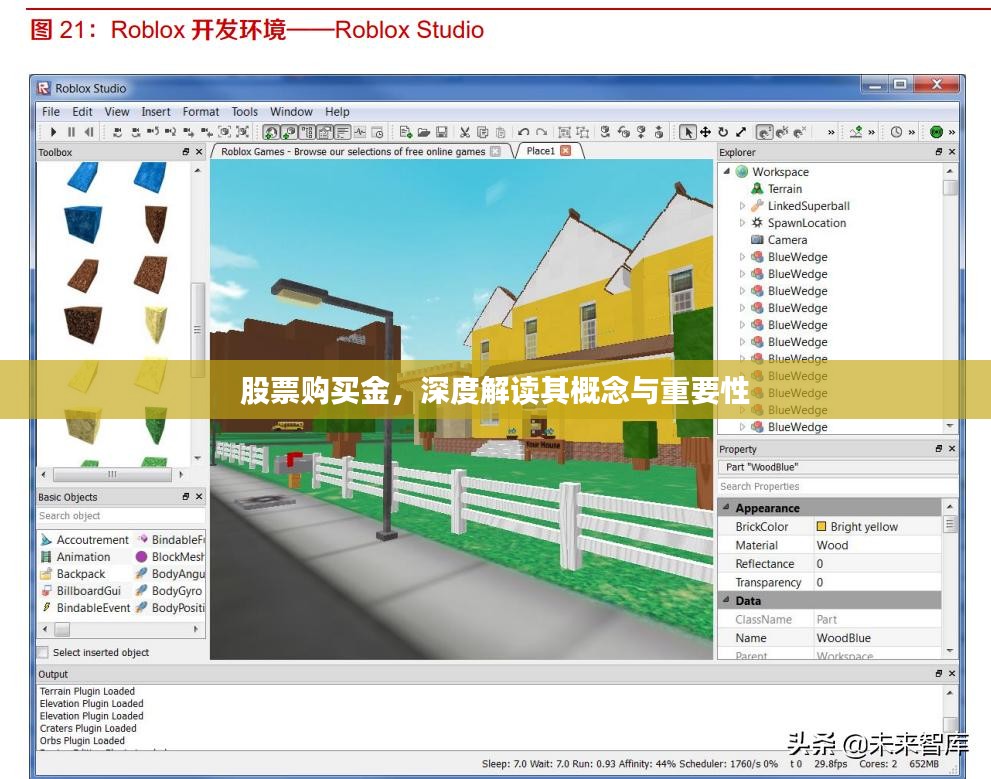Click the Bright yellow BrickColor swatch

point(822,526)
